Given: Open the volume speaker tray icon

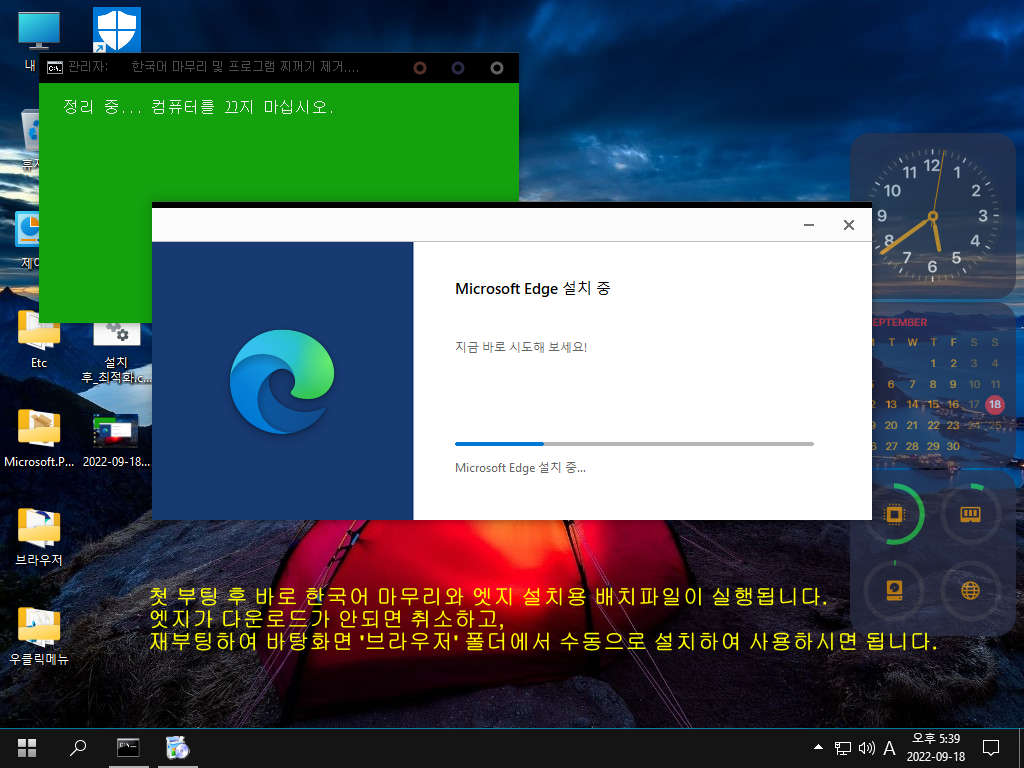Looking at the screenshot, I should [867, 748].
